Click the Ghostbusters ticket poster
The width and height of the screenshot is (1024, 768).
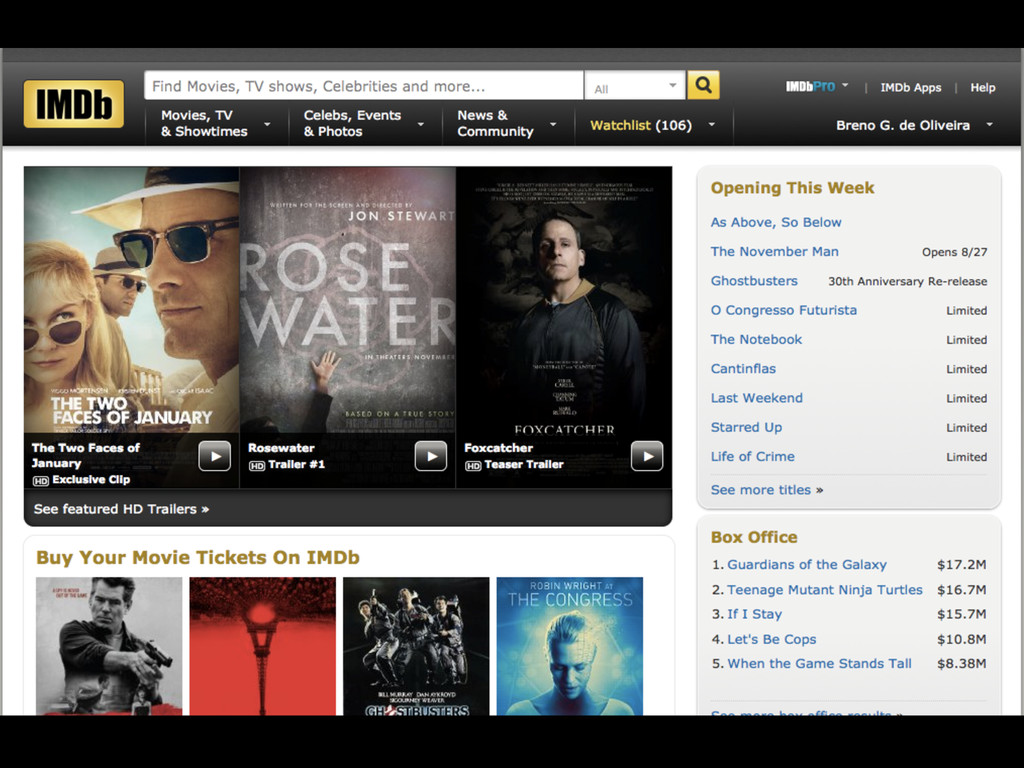coord(416,646)
